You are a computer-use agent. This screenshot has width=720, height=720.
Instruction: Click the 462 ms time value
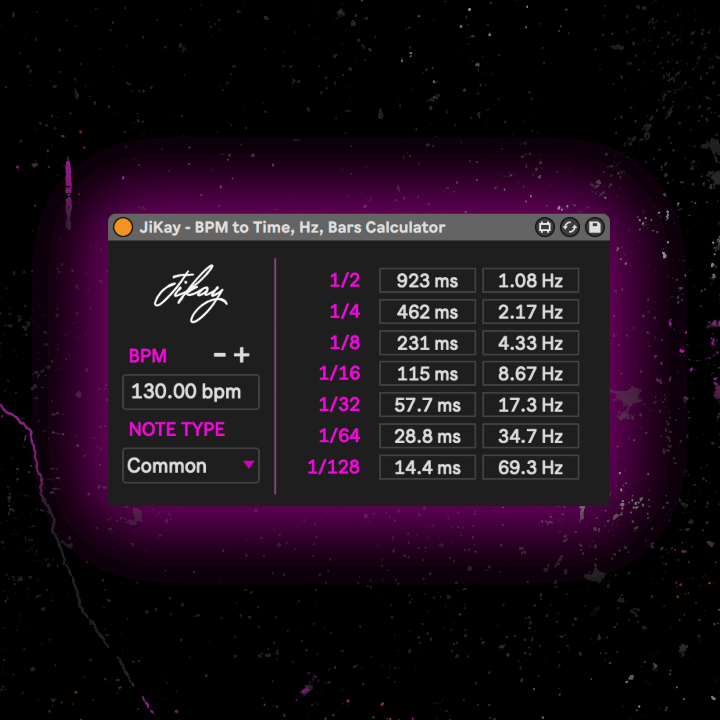[427, 312]
